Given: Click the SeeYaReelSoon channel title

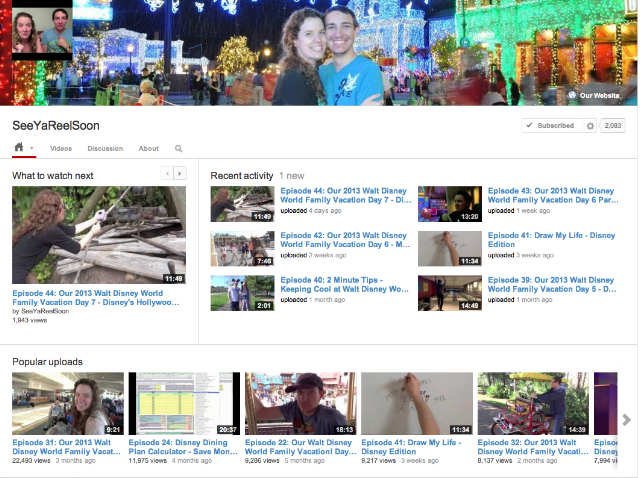Looking at the screenshot, I should tap(56, 126).
